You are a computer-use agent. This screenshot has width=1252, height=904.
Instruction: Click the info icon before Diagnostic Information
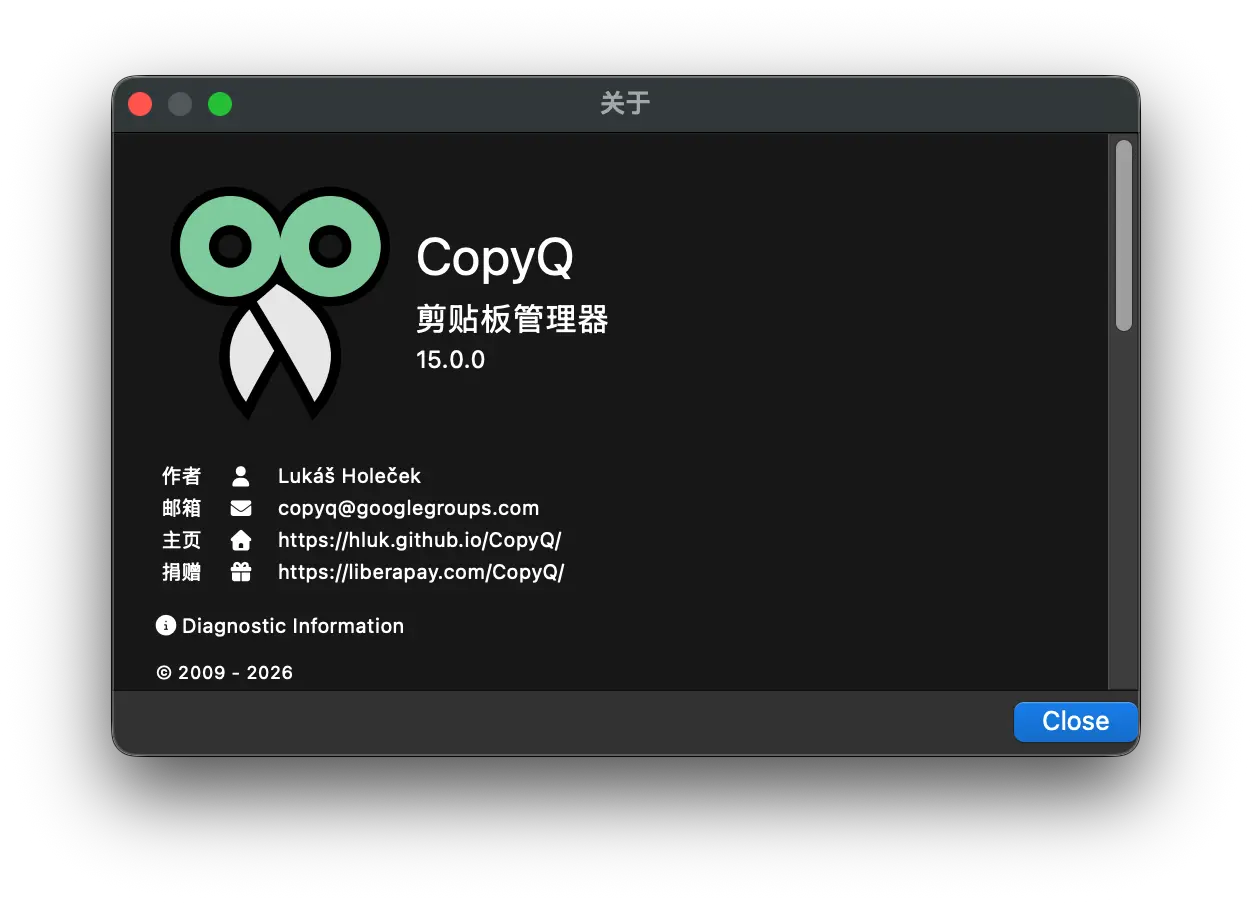pyautogui.click(x=166, y=626)
